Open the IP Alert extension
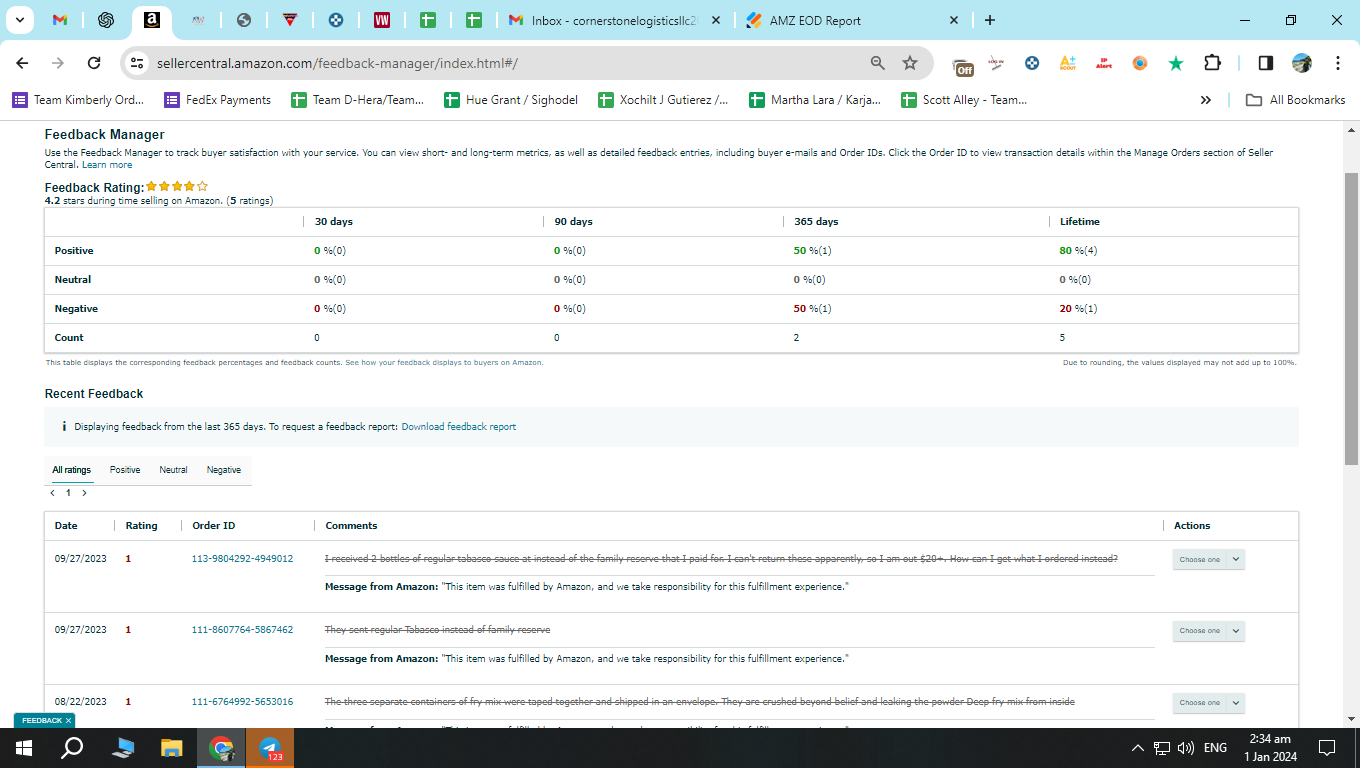Viewport: 1360px width, 768px height. tap(1104, 63)
